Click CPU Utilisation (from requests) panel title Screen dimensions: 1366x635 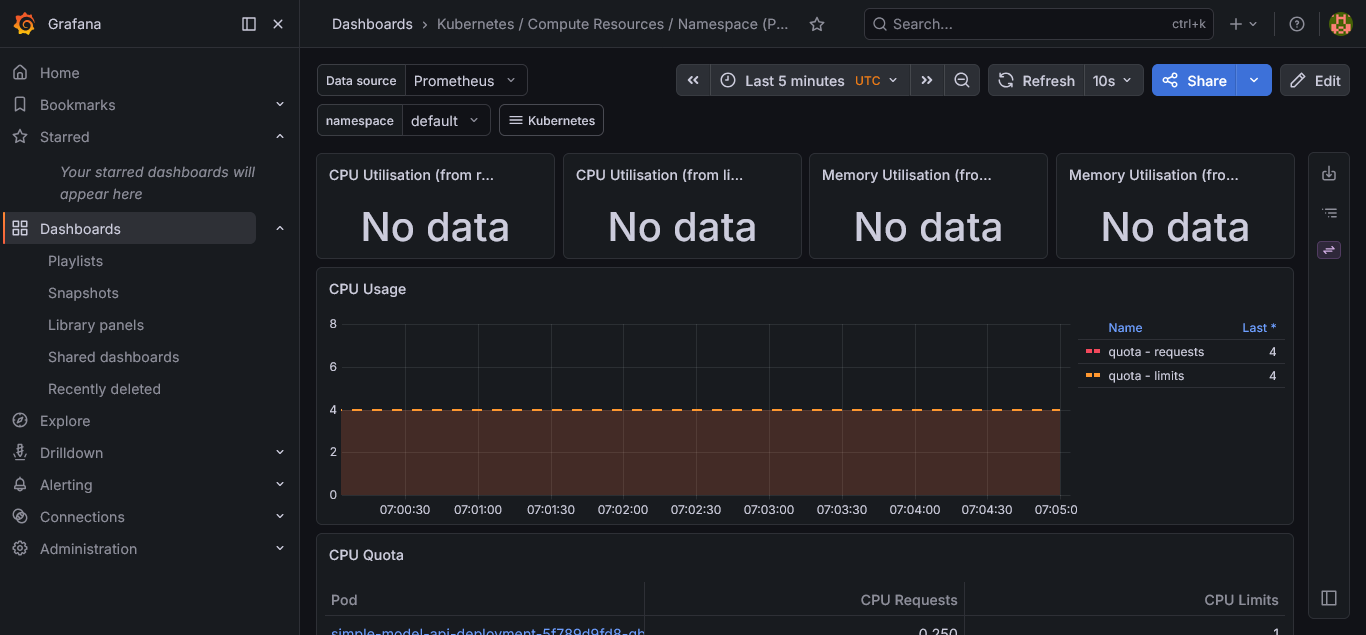point(412,175)
